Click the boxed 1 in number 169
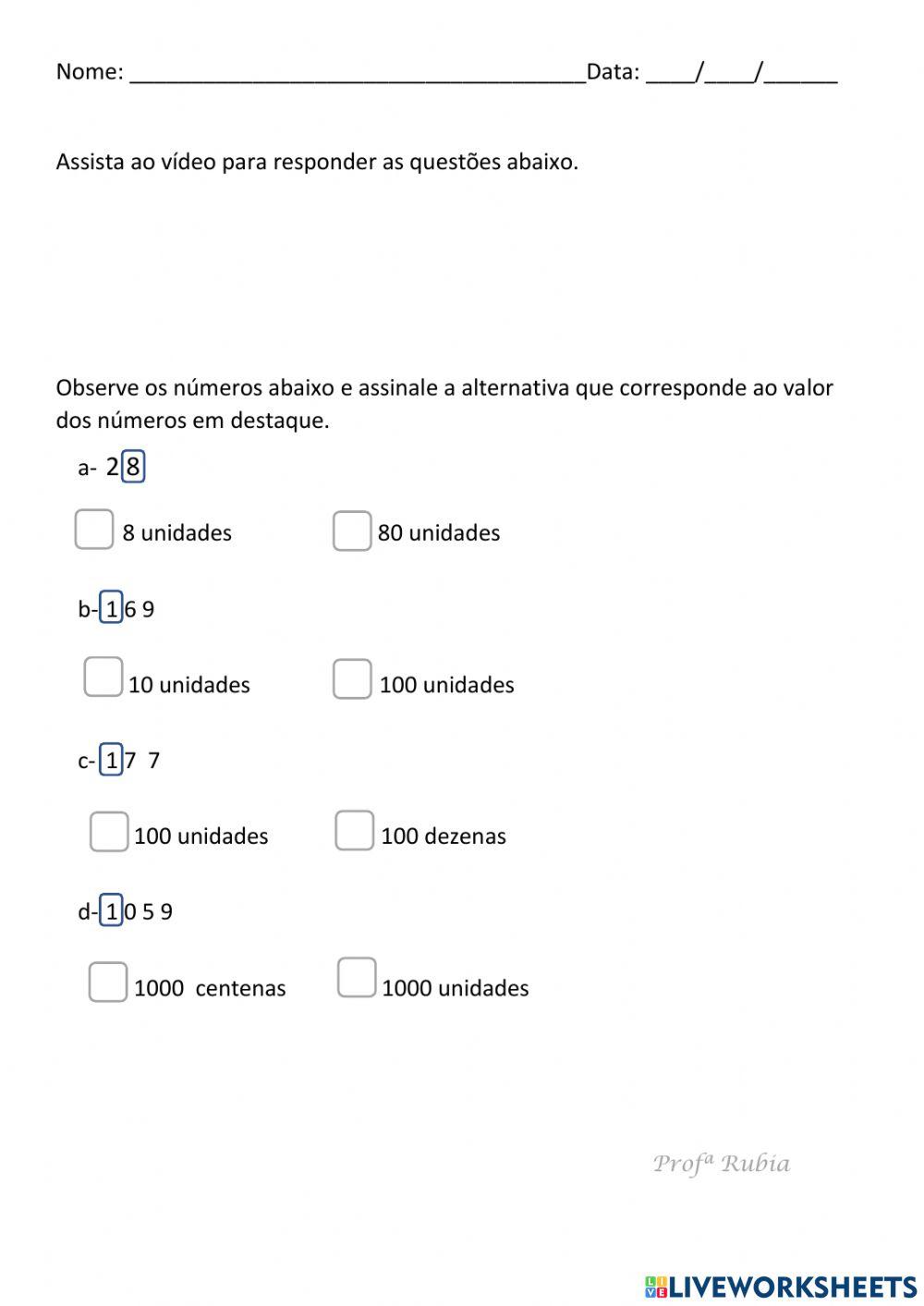The image size is (924, 1306). point(112,608)
